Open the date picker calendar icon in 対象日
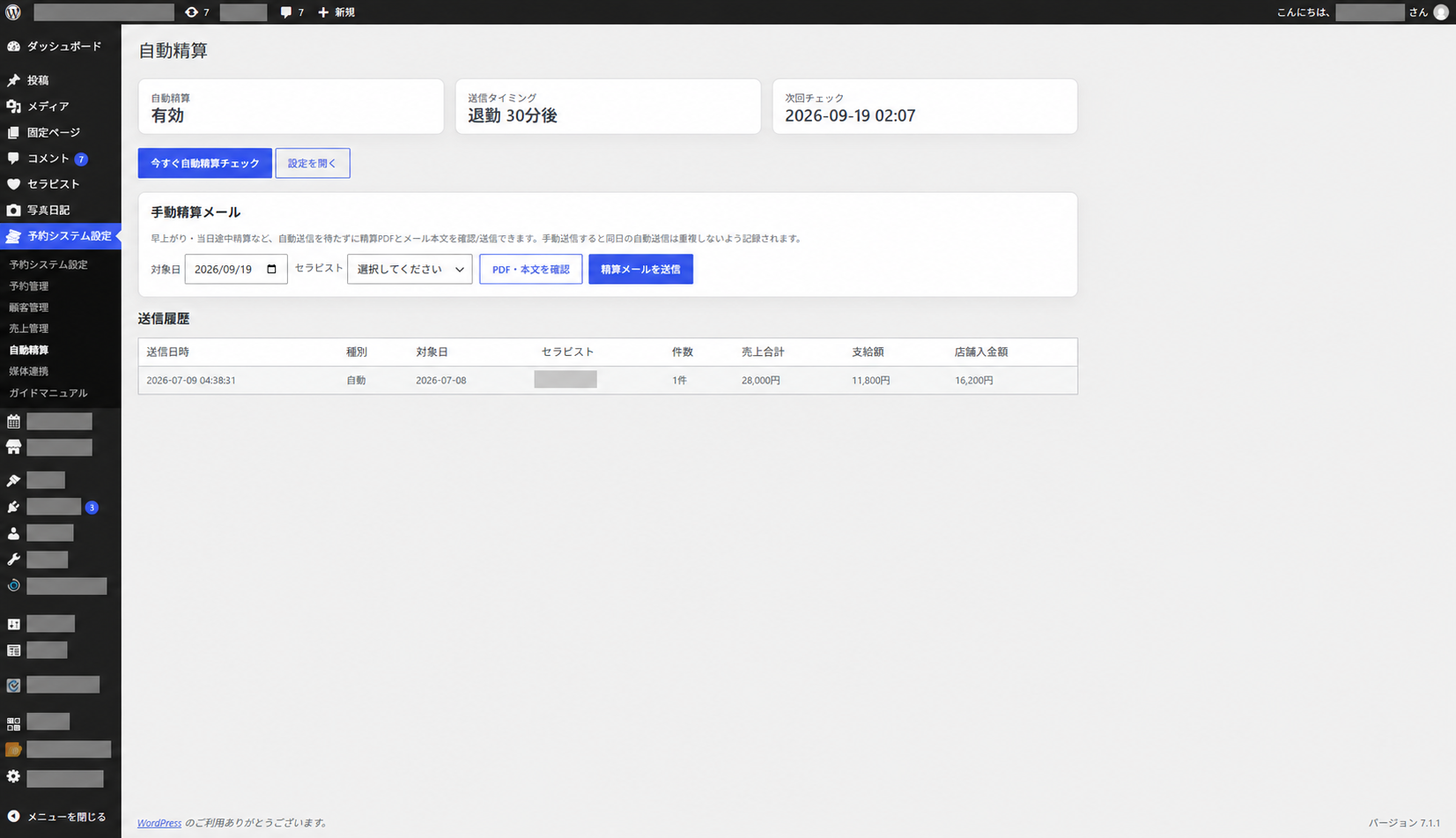 (271, 269)
